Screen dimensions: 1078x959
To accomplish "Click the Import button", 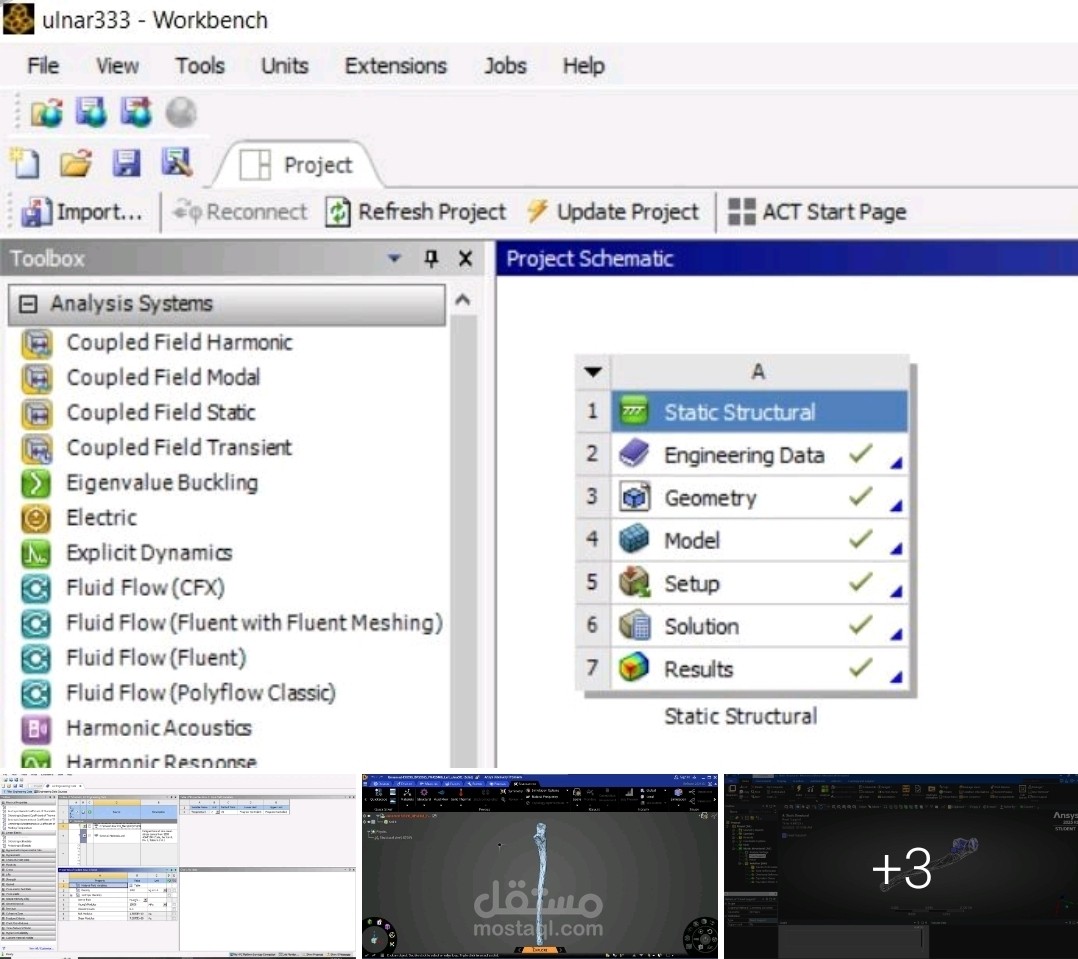I will click(x=82, y=212).
